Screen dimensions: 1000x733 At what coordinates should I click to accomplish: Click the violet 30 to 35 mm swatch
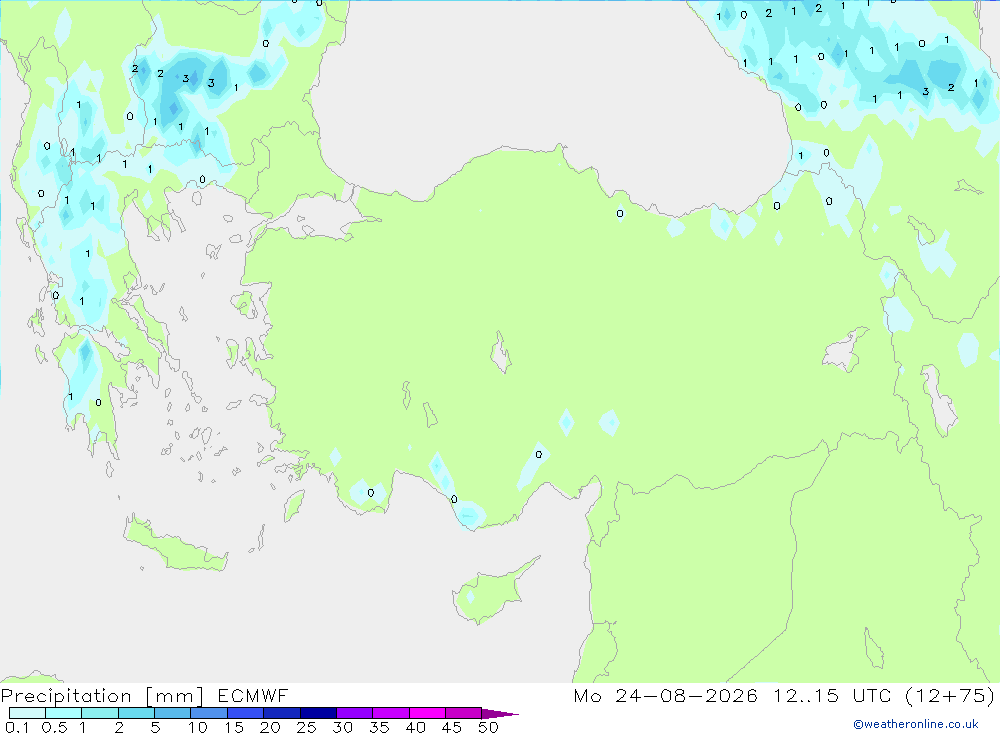click(x=355, y=713)
